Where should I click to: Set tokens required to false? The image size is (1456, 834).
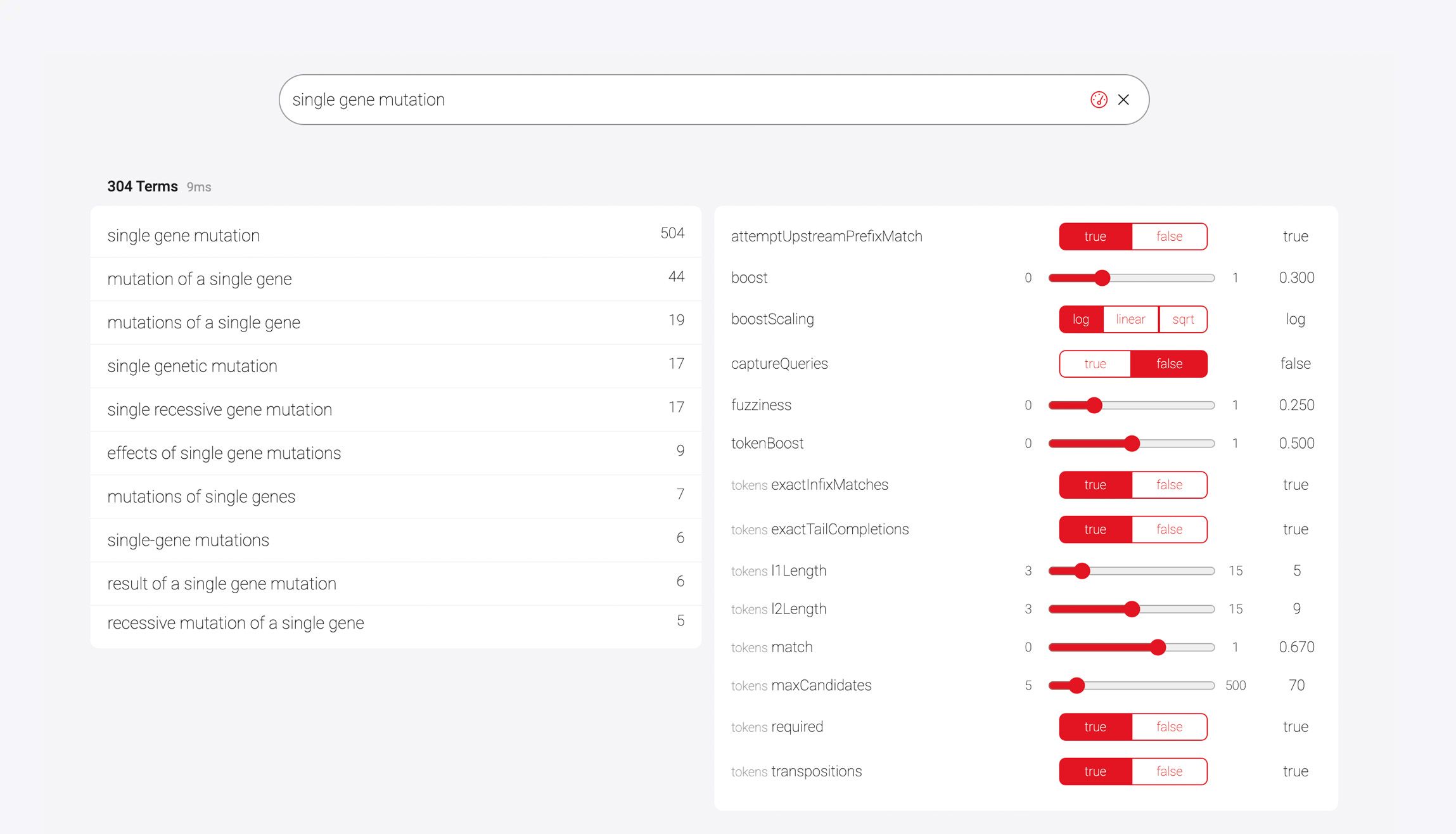coord(1169,727)
